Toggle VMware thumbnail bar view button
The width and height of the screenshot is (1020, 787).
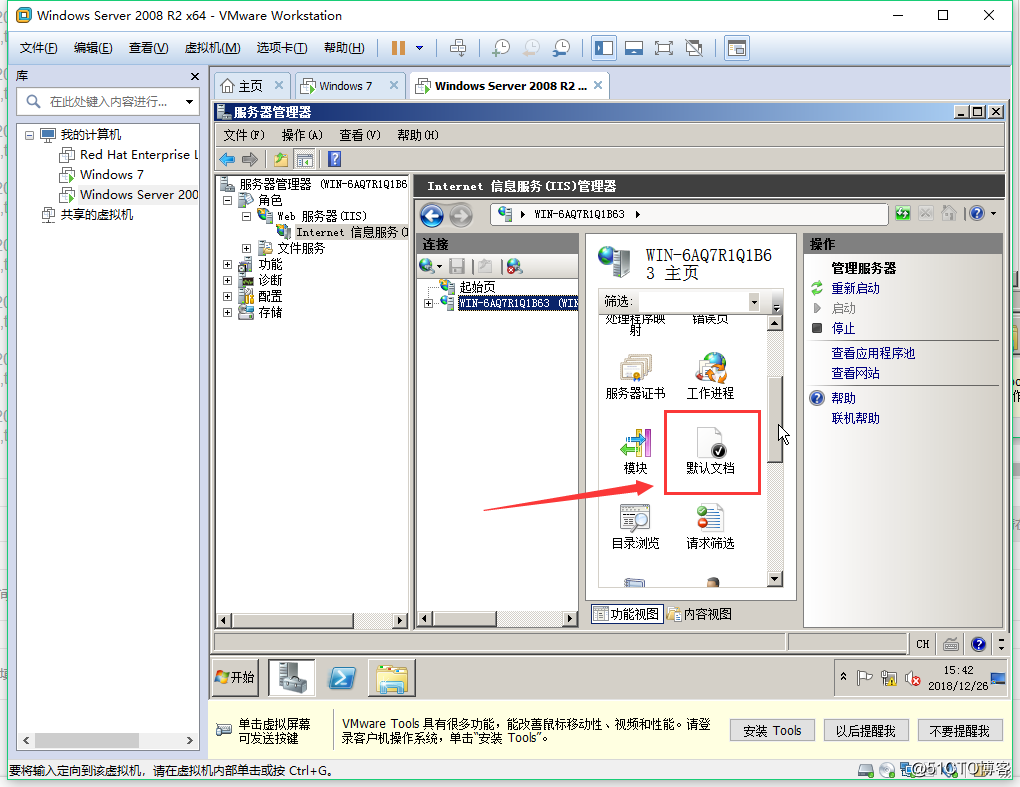click(x=634, y=48)
